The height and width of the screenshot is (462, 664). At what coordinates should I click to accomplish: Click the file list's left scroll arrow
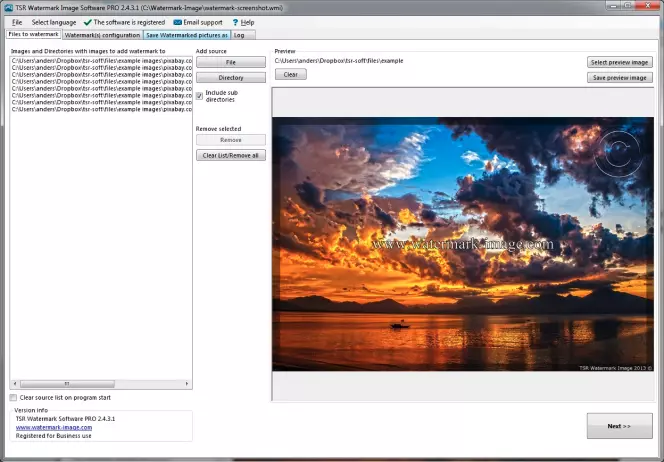click(15, 384)
